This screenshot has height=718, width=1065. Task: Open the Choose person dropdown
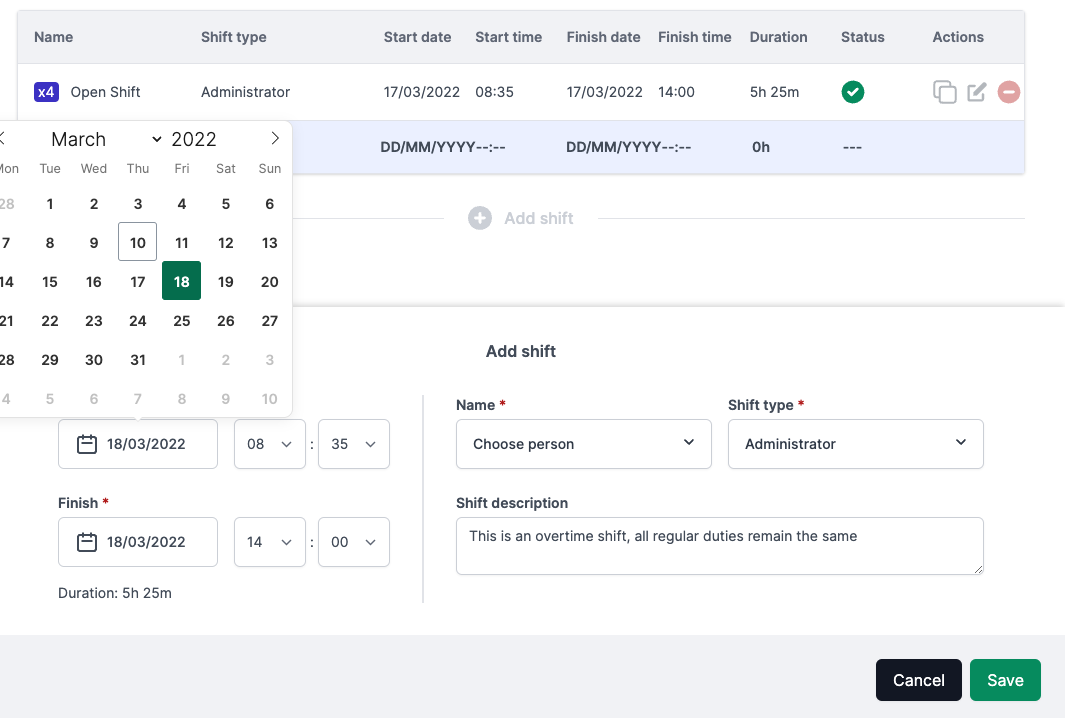click(583, 444)
